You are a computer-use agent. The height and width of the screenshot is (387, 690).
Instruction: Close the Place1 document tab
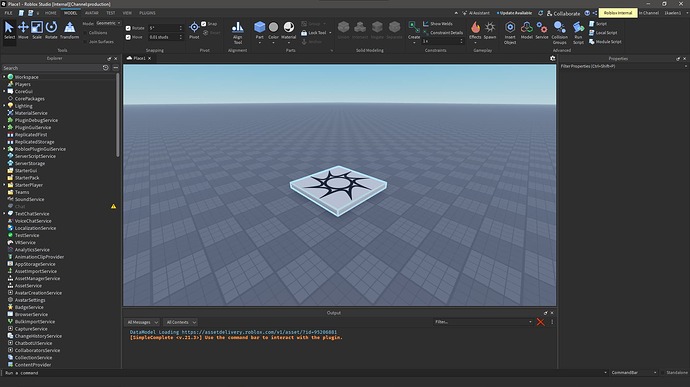[150, 58]
